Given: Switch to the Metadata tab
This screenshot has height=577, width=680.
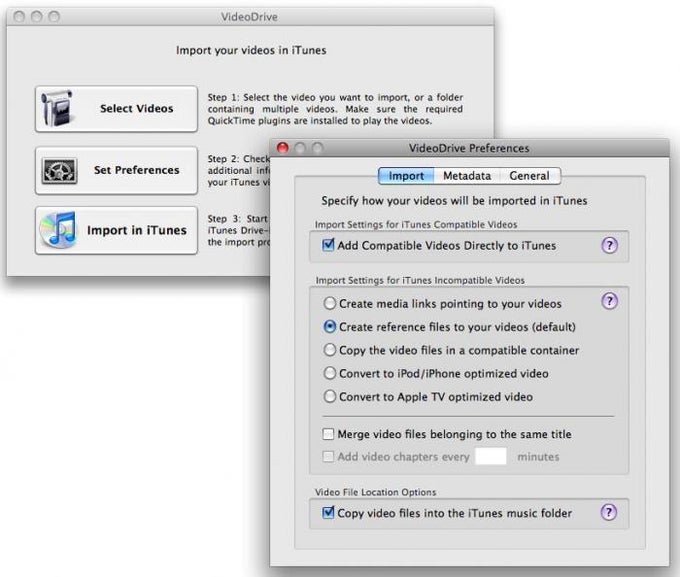Looking at the screenshot, I should (467, 176).
